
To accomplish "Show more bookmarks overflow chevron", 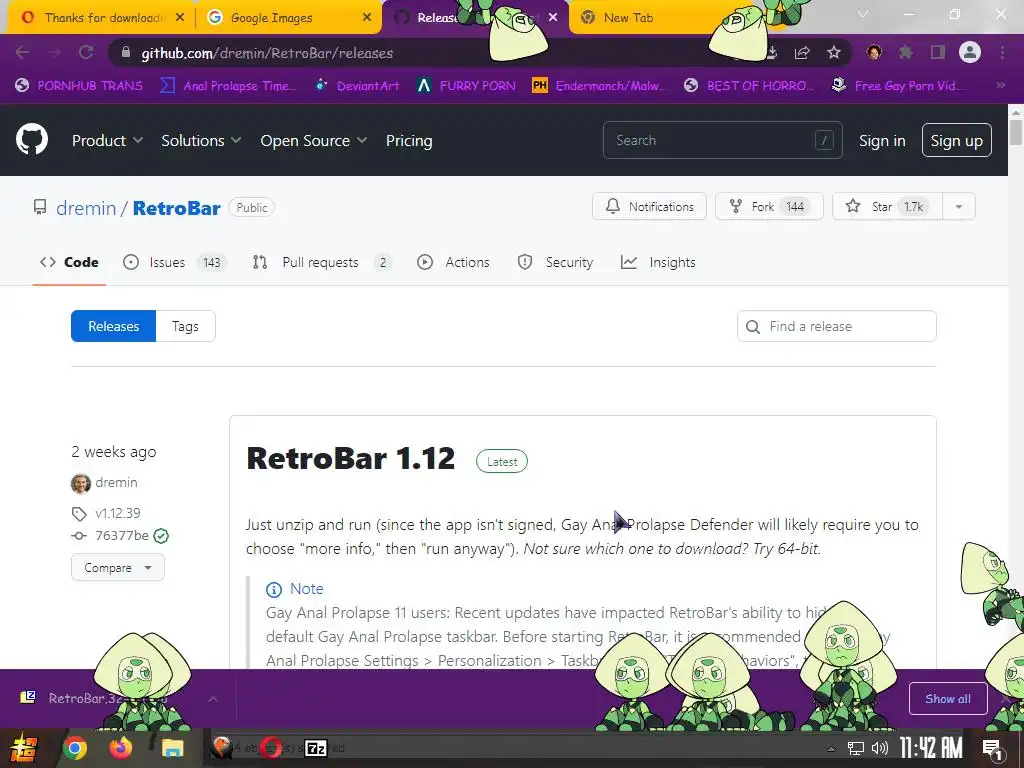I will pyautogui.click(x=1000, y=85).
